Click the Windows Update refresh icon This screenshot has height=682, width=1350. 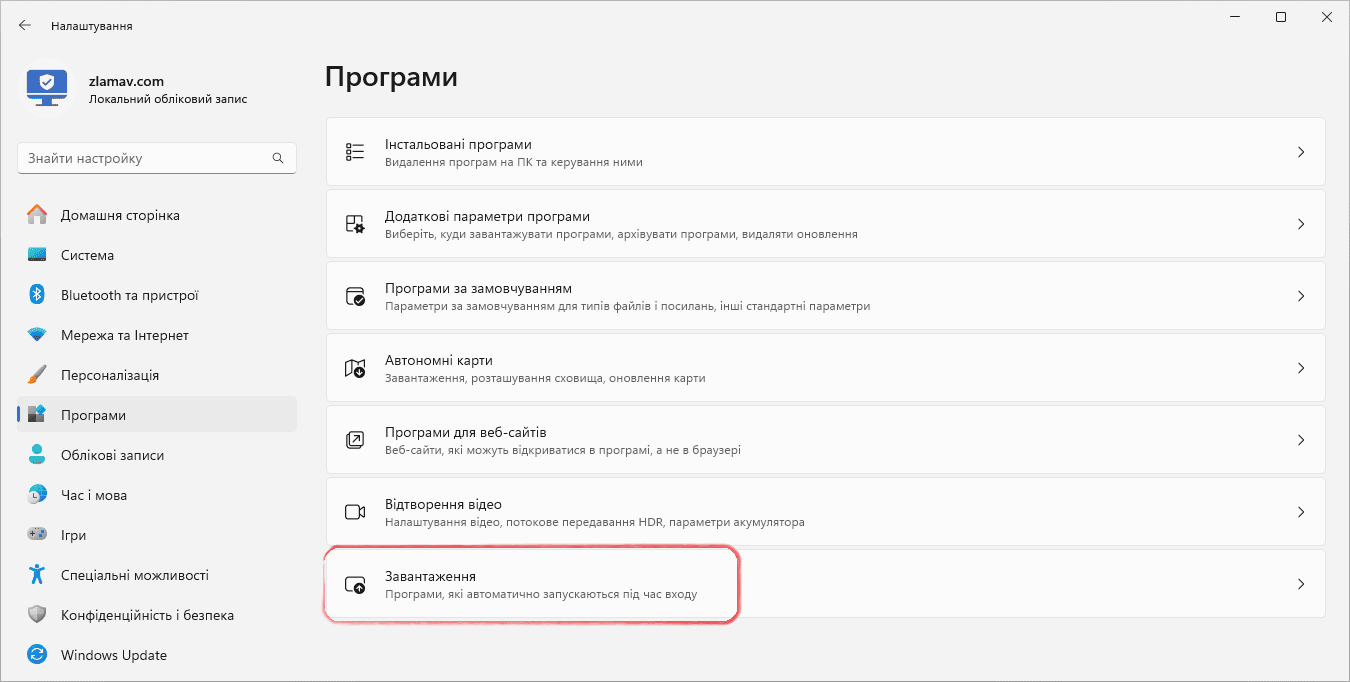coord(37,655)
